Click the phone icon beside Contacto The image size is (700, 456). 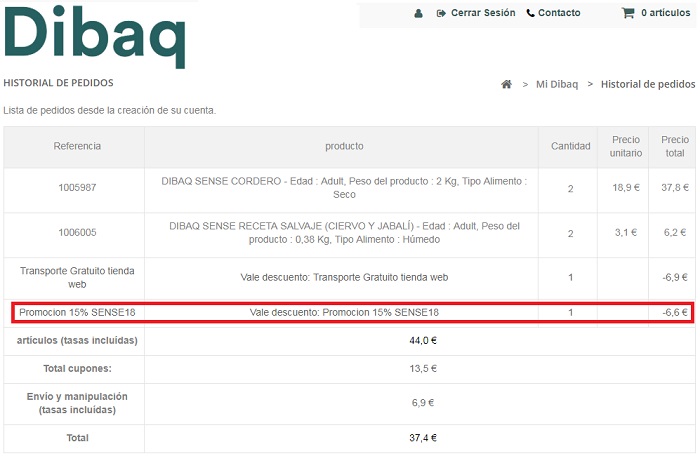point(530,14)
